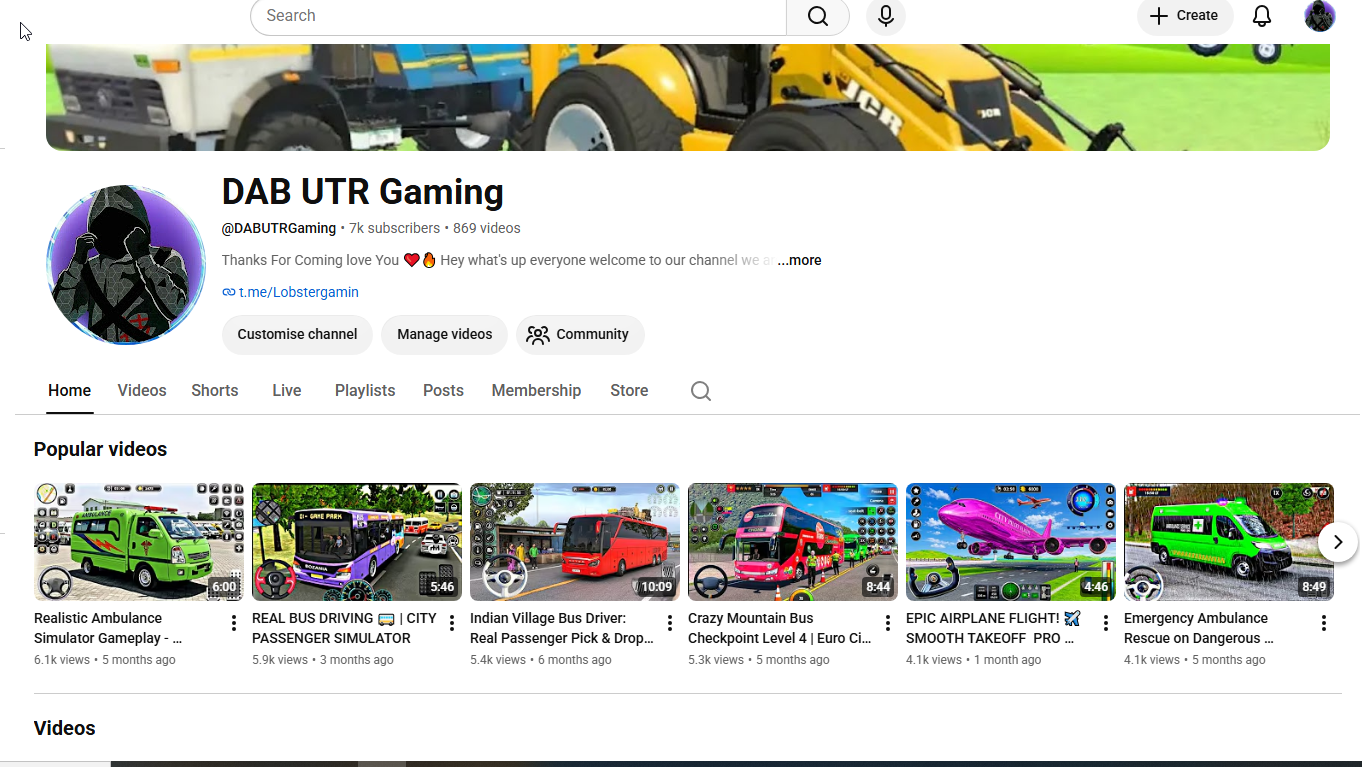
Task: Open Crazy Mountain Bus Checkpoint title
Action: click(779, 628)
